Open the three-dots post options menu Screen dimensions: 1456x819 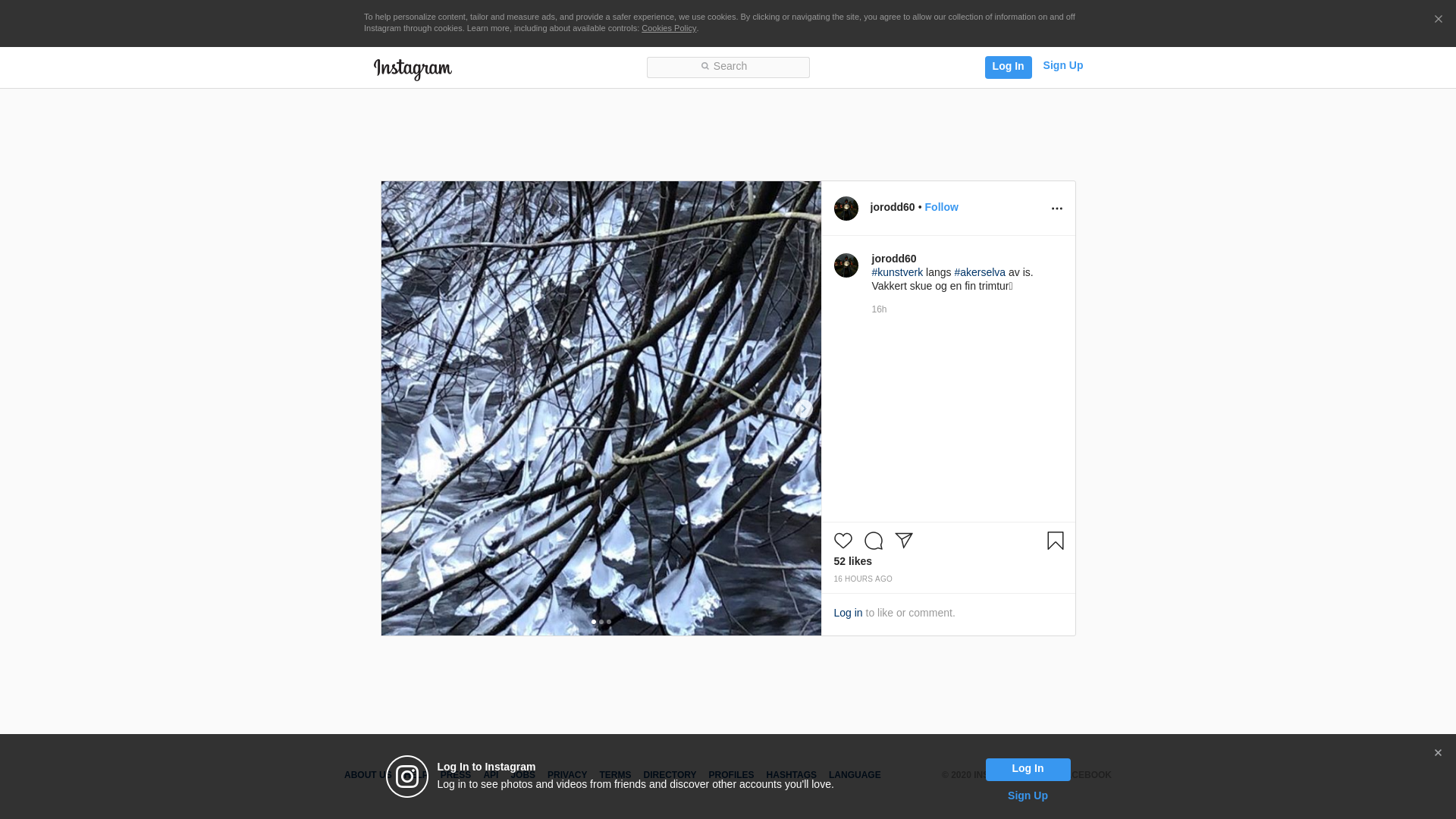pyautogui.click(x=1056, y=209)
